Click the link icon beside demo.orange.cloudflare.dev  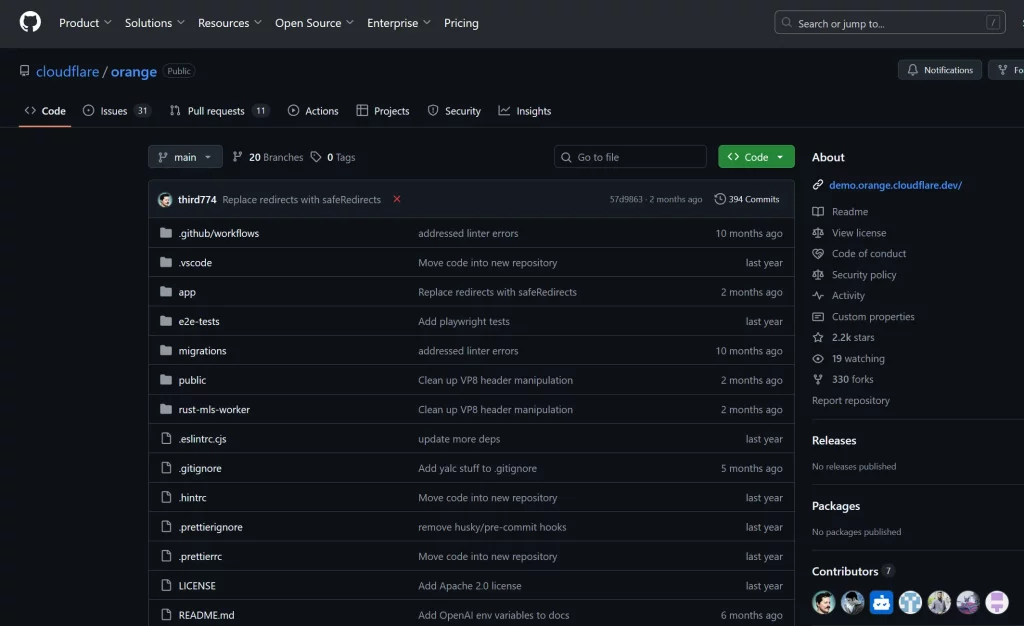[x=818, y=185]
